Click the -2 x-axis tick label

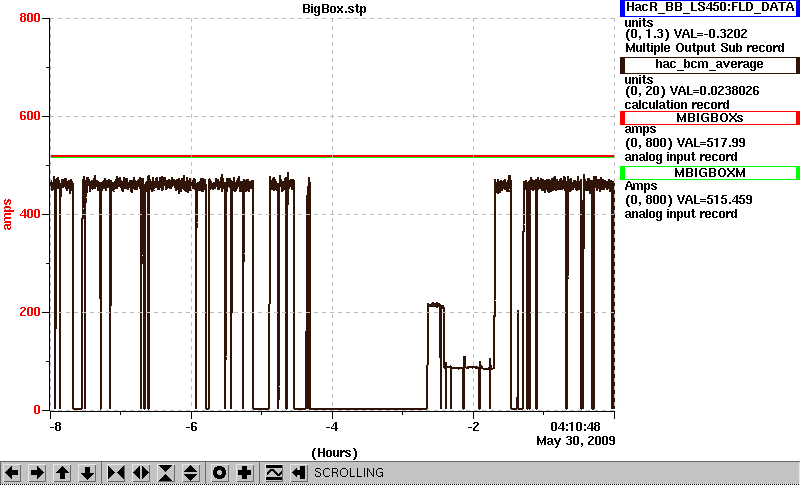[473, 426]
